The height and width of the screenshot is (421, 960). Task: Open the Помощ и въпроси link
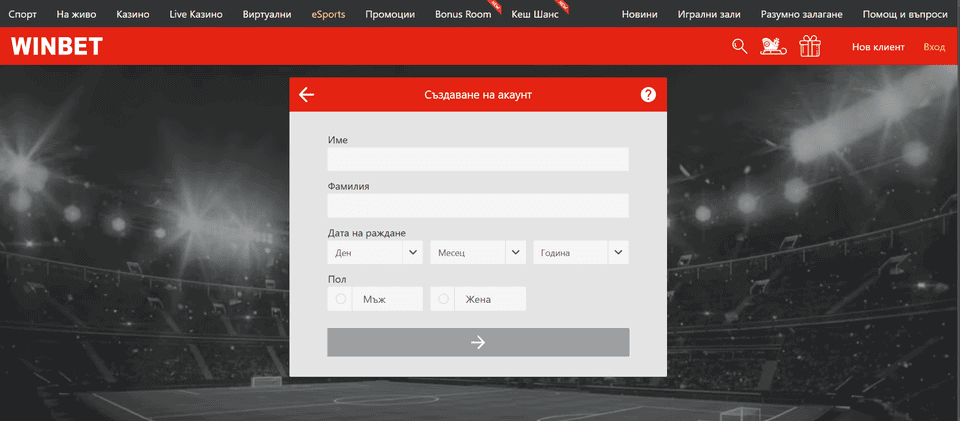905,14
